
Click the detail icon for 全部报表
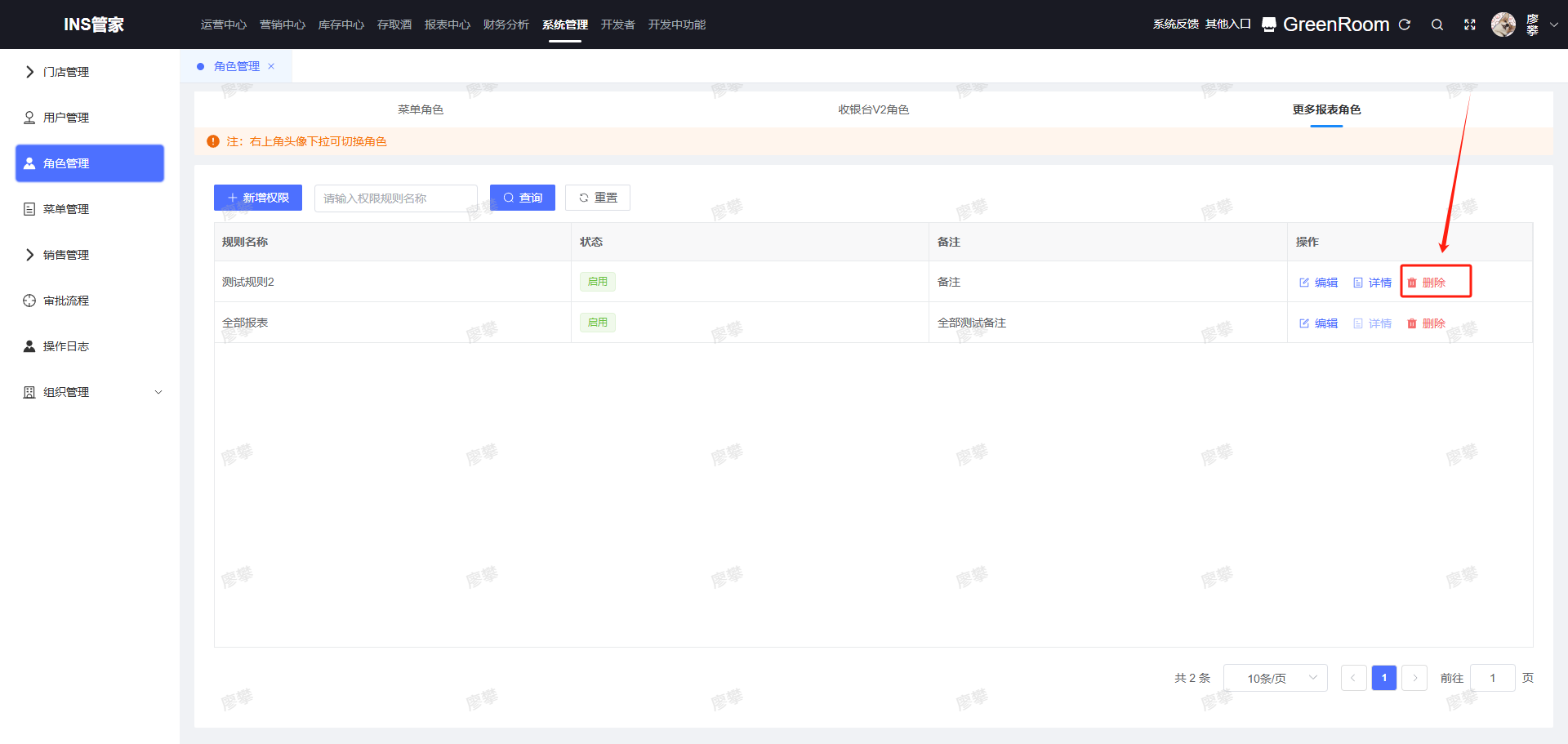pyautogui.click(x=1358, y=323)
